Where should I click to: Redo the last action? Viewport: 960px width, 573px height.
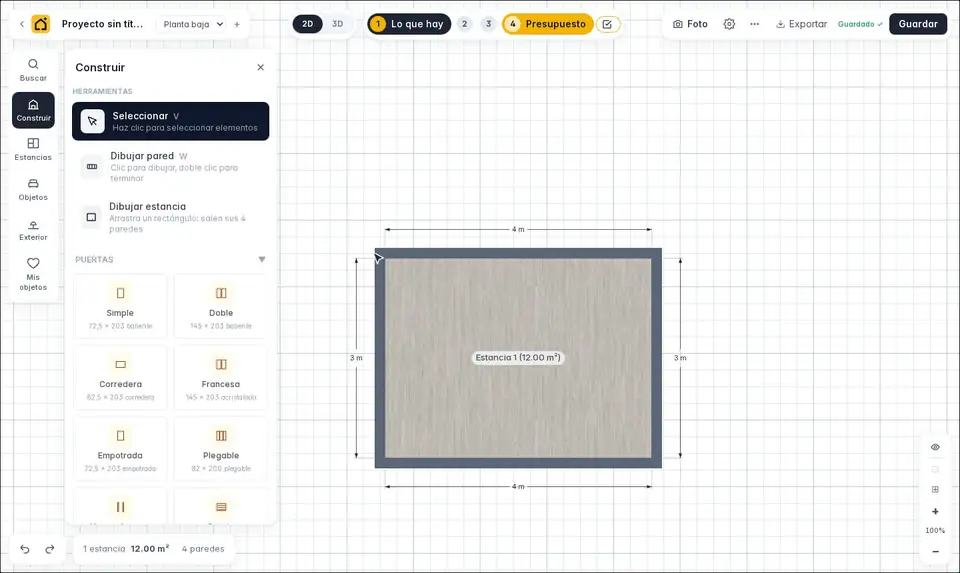pos(50,549)
